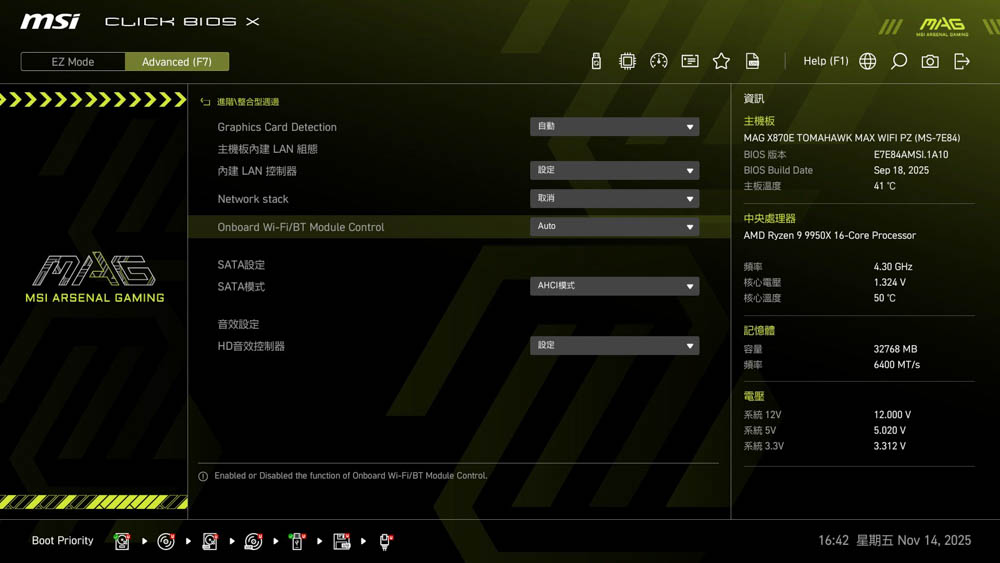Screen dimensions: 1000x563
Task: Expand the Network stack dropdown
Action: (614, 199)
